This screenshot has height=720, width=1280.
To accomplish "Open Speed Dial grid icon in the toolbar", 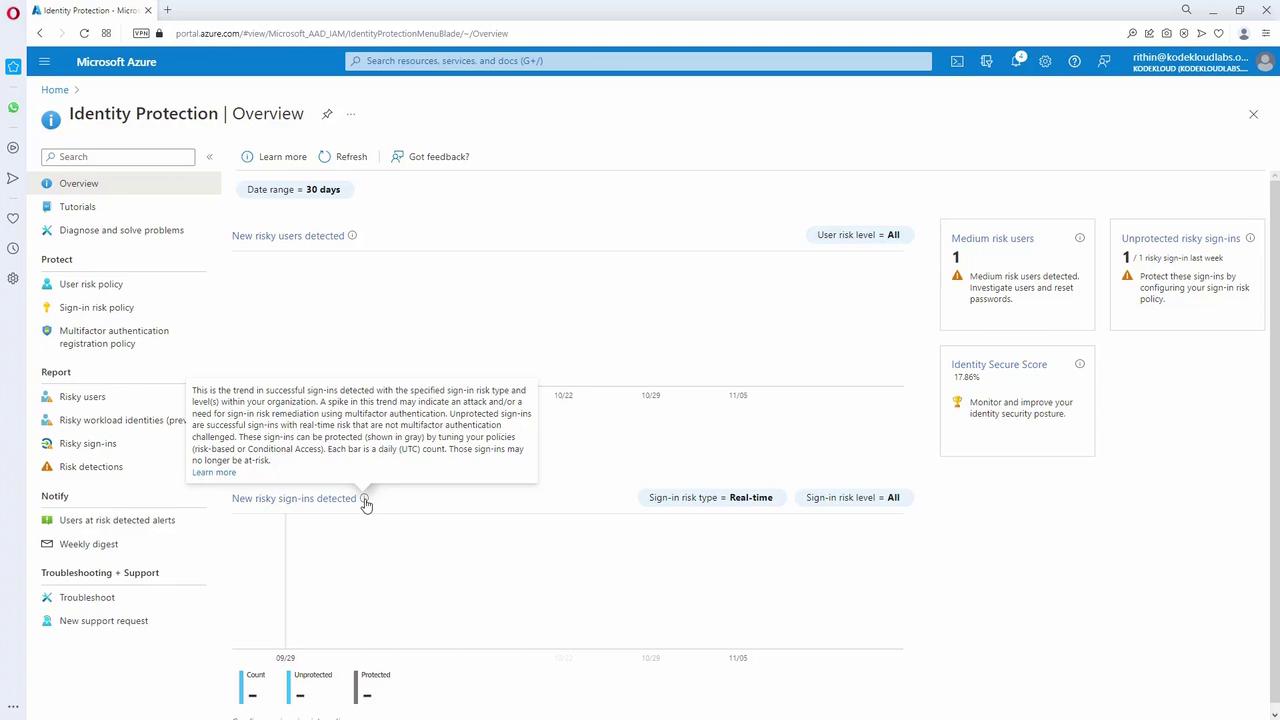I will click(106, 33).
